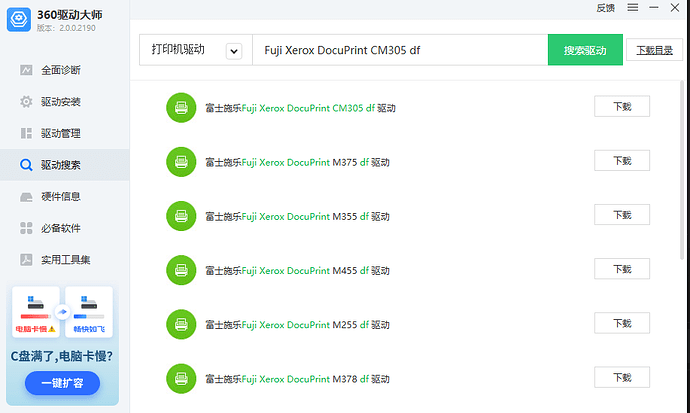
Task: Click the 实用工具集 tool icon
Action: click(26, 260)
